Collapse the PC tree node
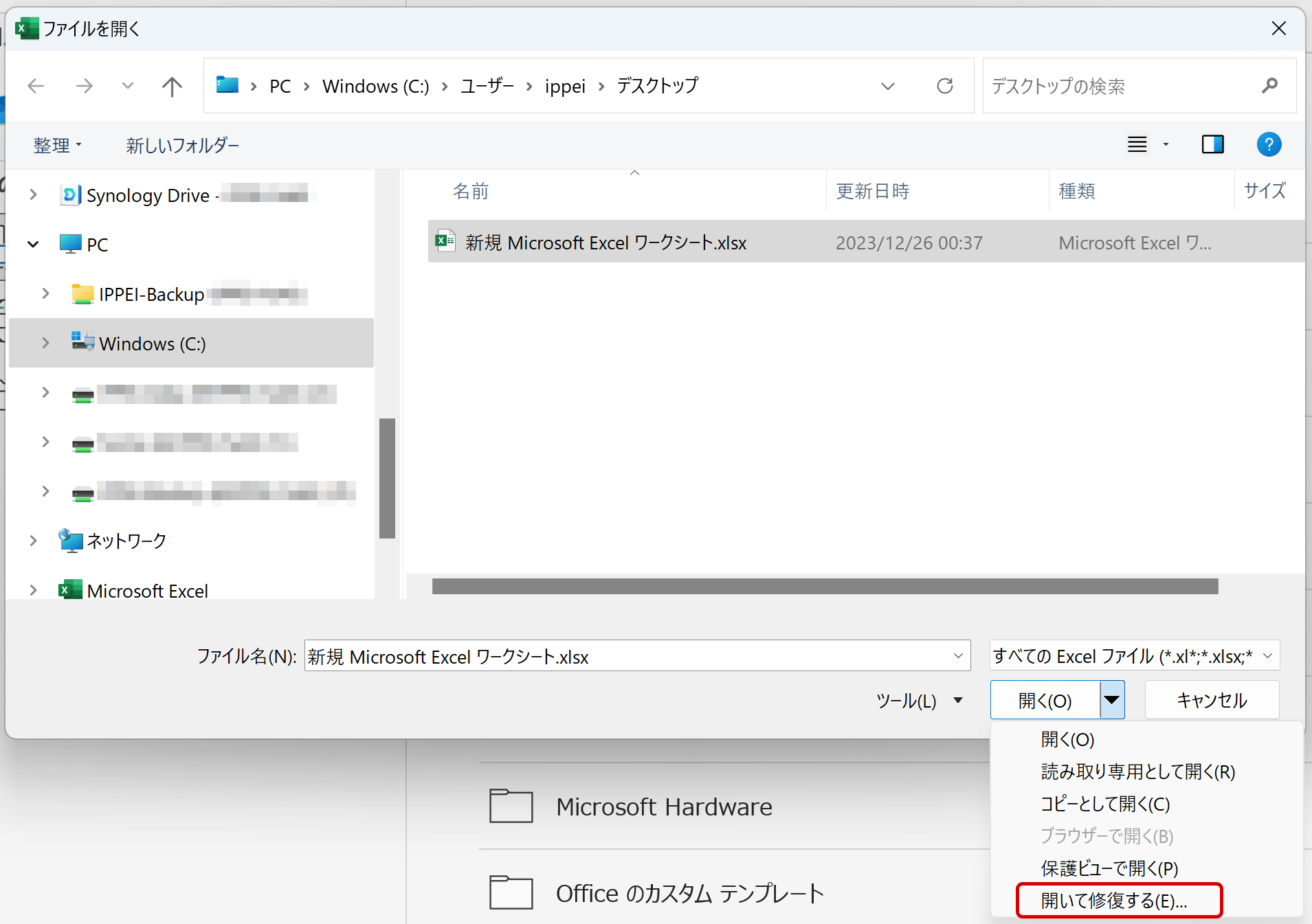1312x924 pixels. pyautogui.click(x=33, y=245)
